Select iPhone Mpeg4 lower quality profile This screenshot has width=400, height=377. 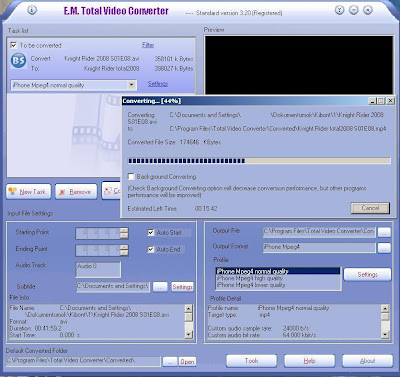click(x=278, y=285)
